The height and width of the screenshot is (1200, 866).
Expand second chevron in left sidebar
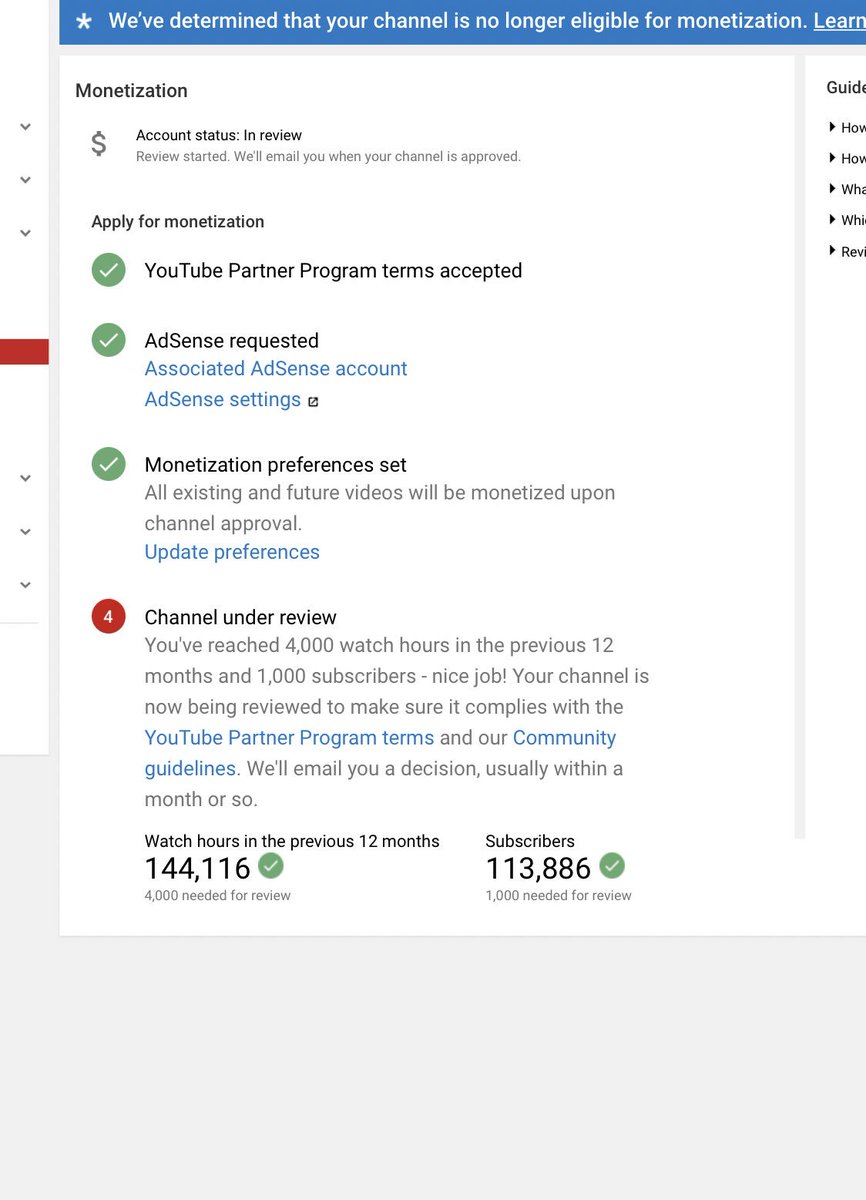click(25, 180)
